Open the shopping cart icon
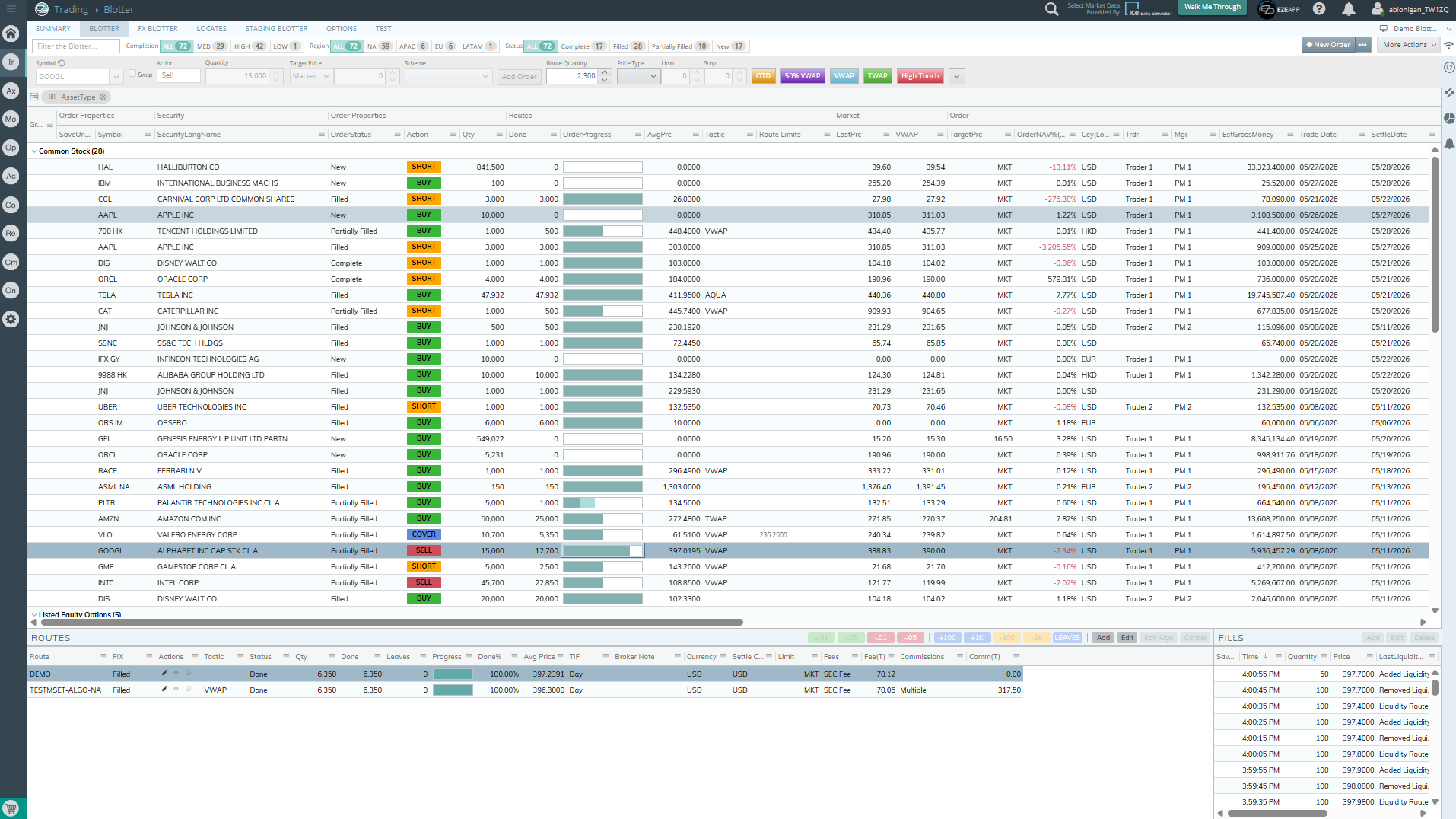 (11, 808)
